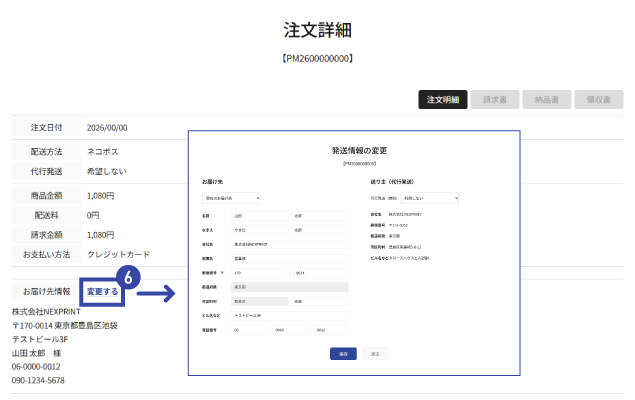
Task: Click the 変更する link for delivery address
Action: point(103,292)
